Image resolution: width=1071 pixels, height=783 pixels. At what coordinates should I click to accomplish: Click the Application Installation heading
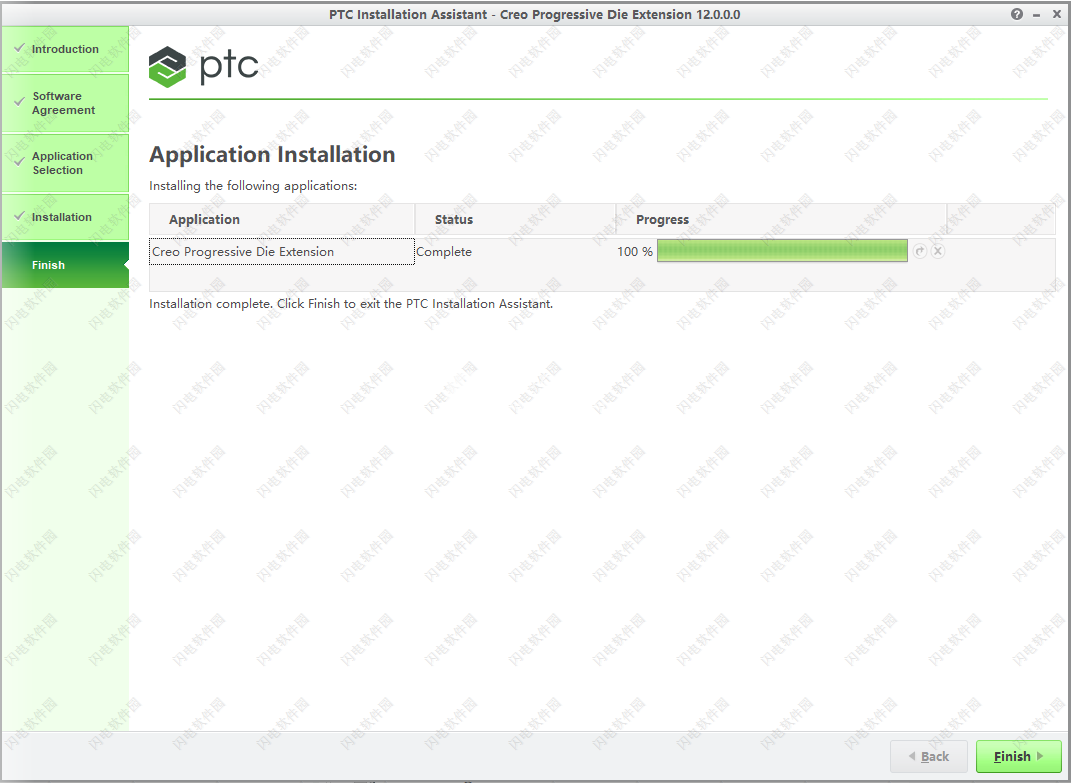[272, 154]
